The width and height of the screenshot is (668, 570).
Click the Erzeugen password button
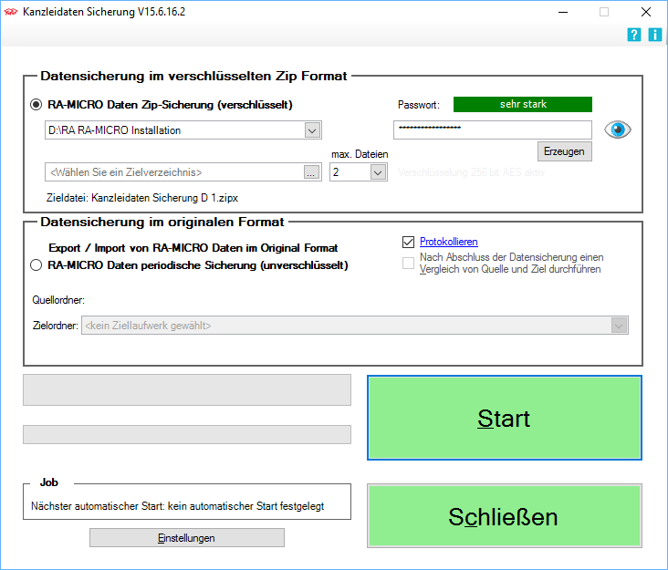click(564, 151)
